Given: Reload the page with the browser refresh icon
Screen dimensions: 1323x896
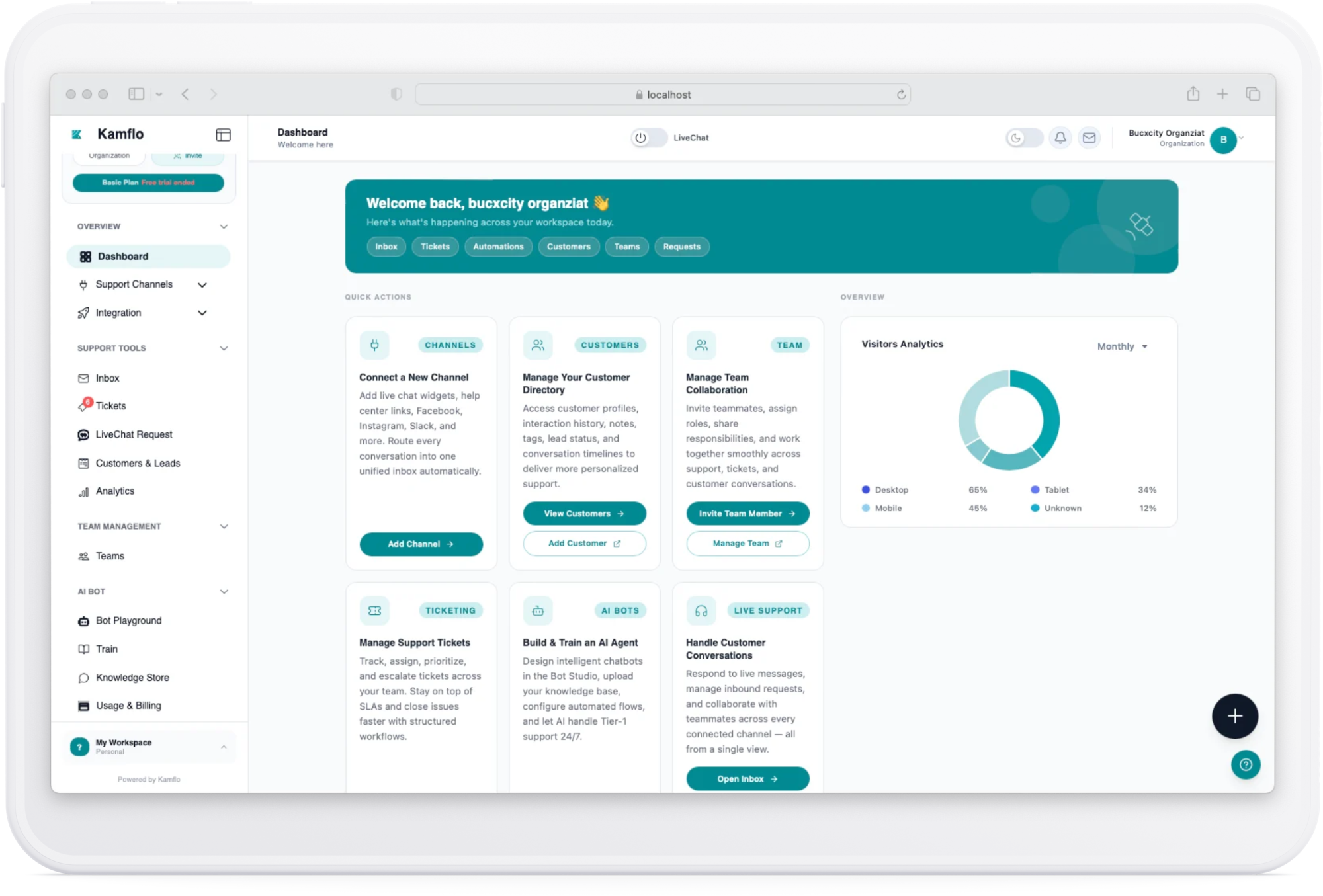Looking at the screenshot, I should 901,95.
